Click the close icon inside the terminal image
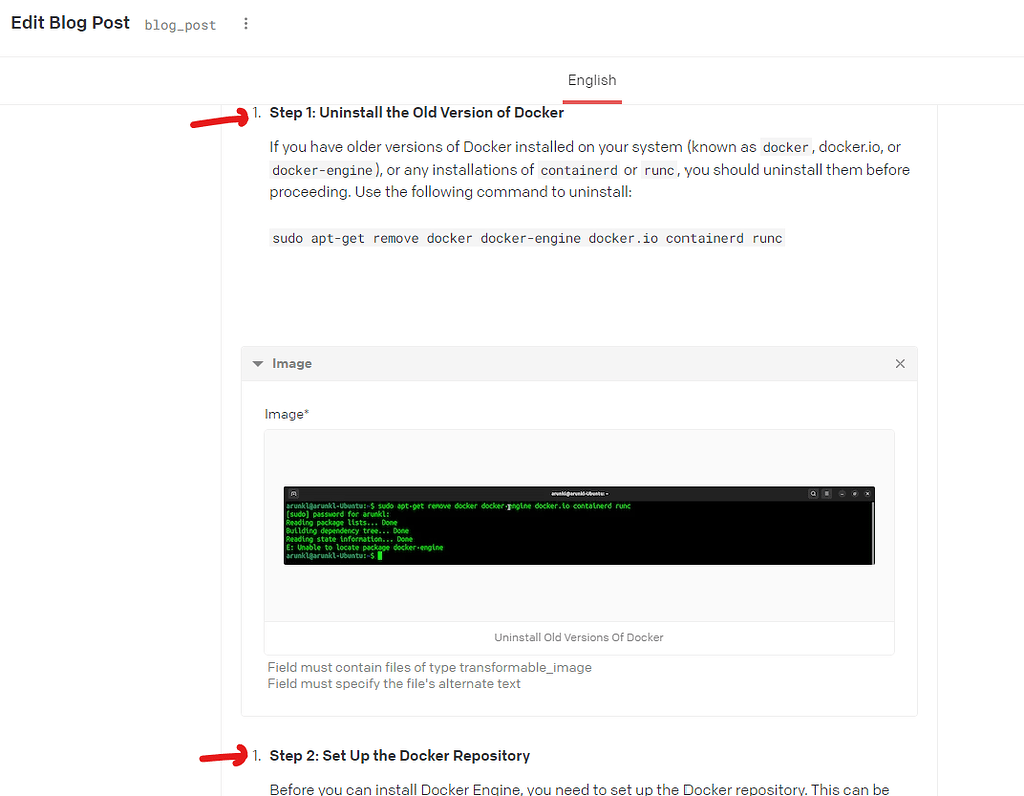Viewport: 1024px width, 796px height. click(x=868, y=493)
